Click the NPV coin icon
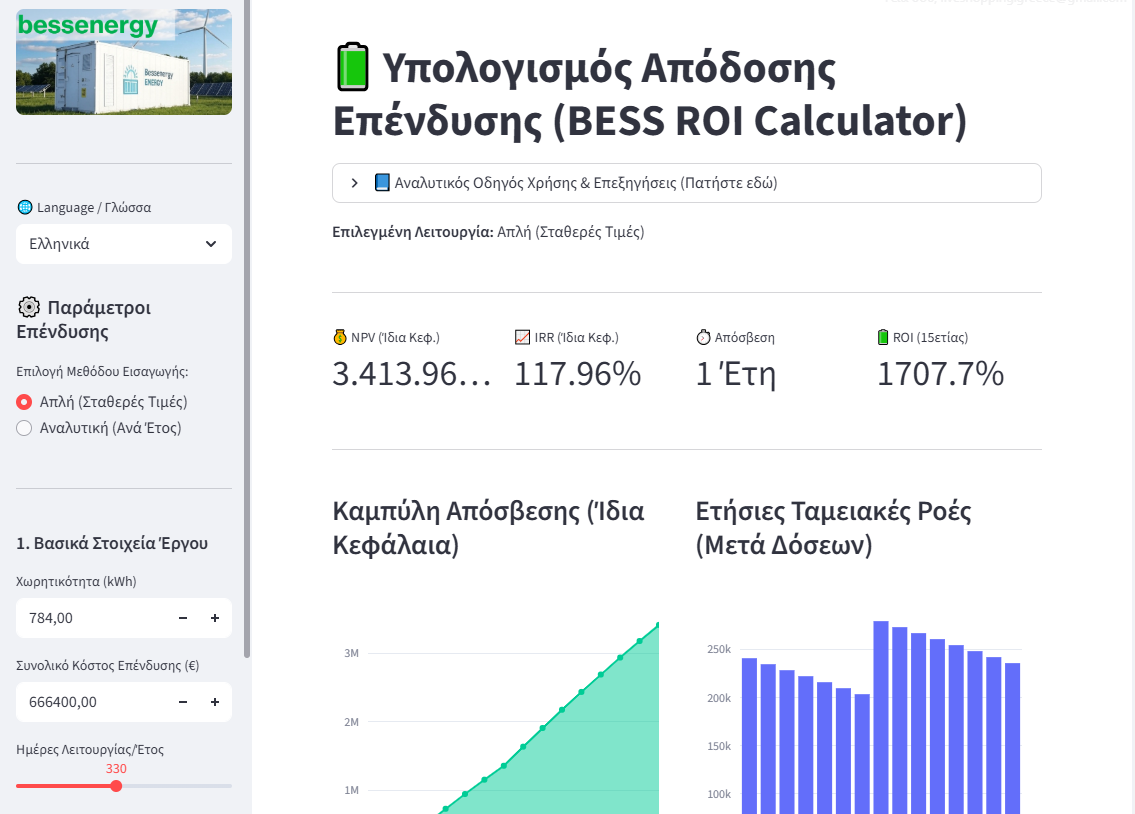1135x814 pixels. click(340, 338)
